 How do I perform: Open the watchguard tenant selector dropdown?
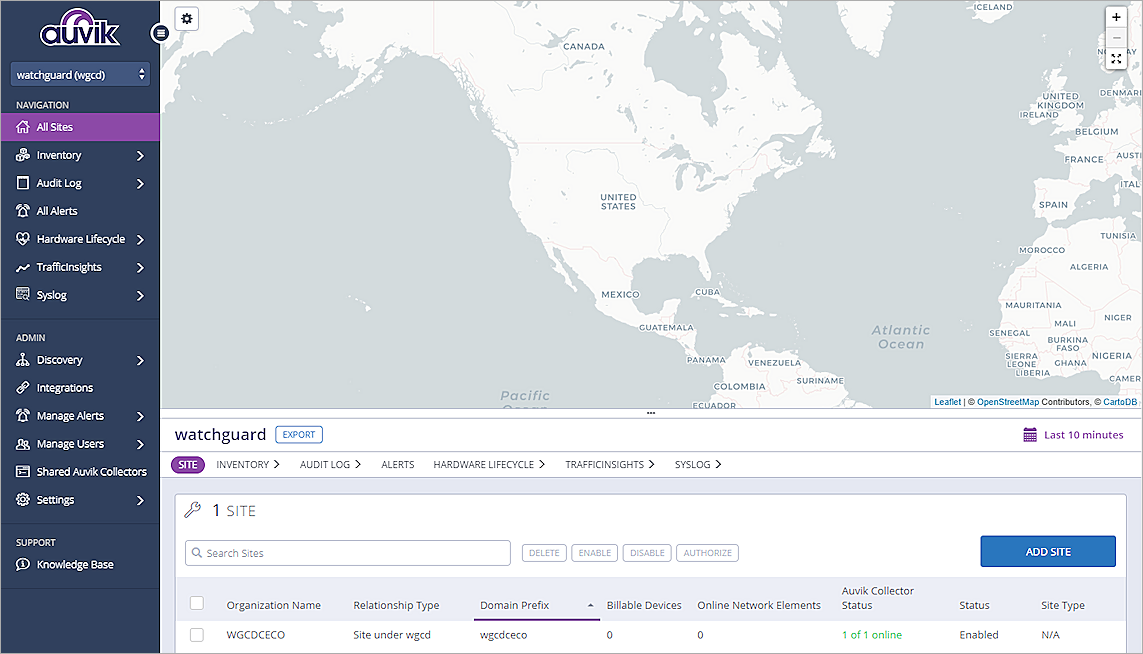pos(78,74)
